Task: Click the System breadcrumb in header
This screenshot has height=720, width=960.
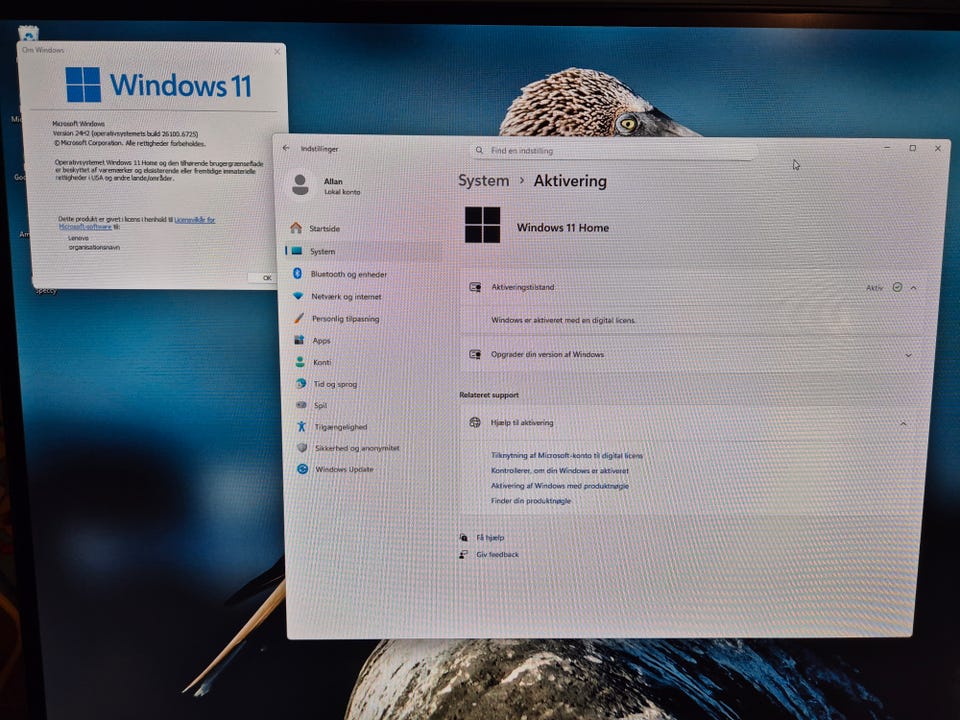Action: pos(484,181)
